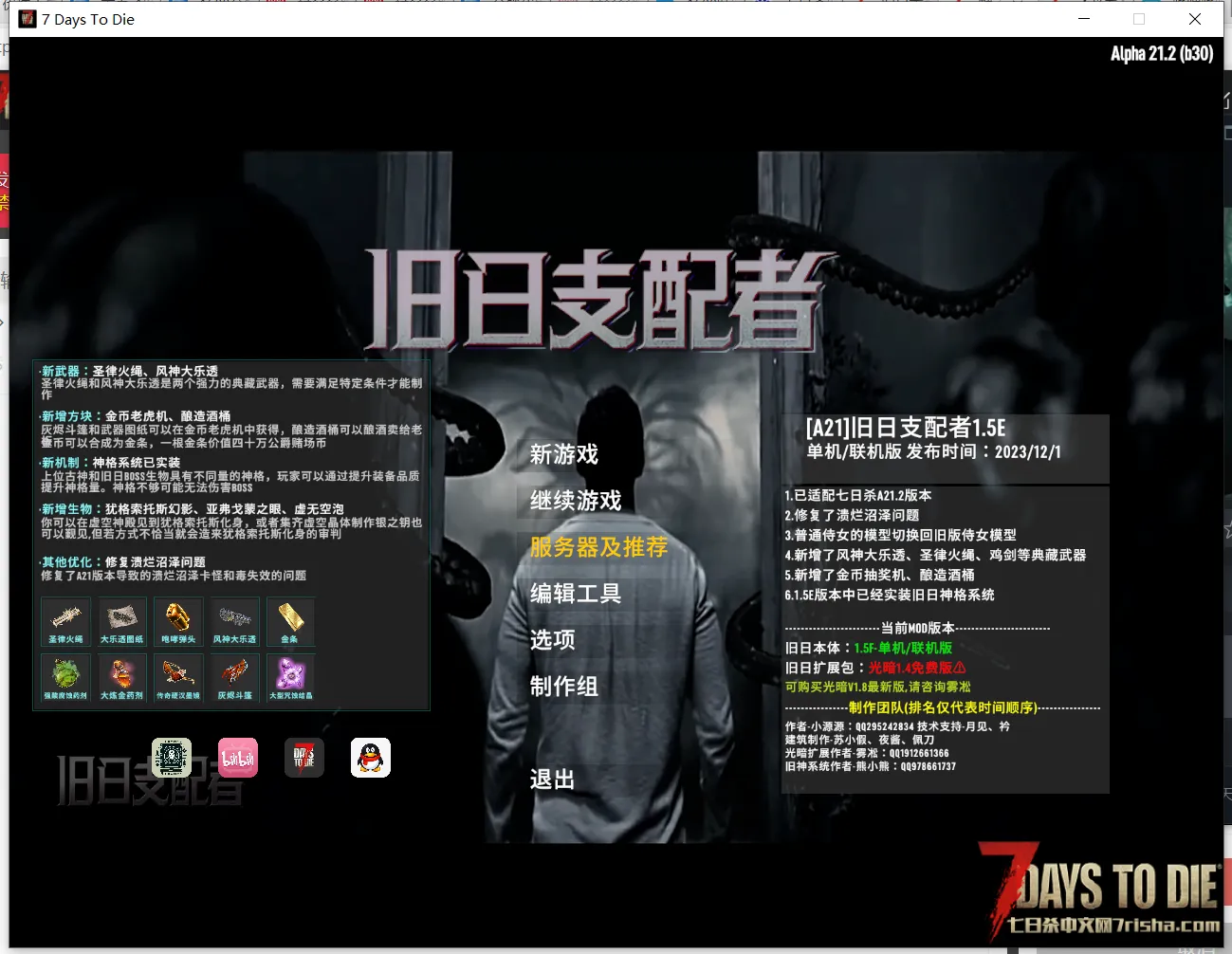Minimize the 7 Days To Die window
This screenshot has width=1232, height=954.
(x=1084, y=19)
